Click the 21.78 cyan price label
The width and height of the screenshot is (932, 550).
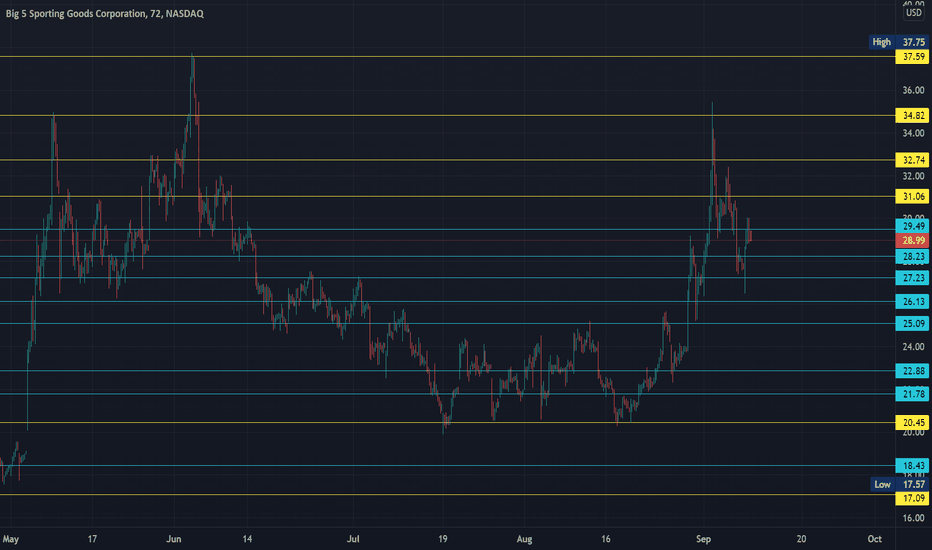(912, 394)
